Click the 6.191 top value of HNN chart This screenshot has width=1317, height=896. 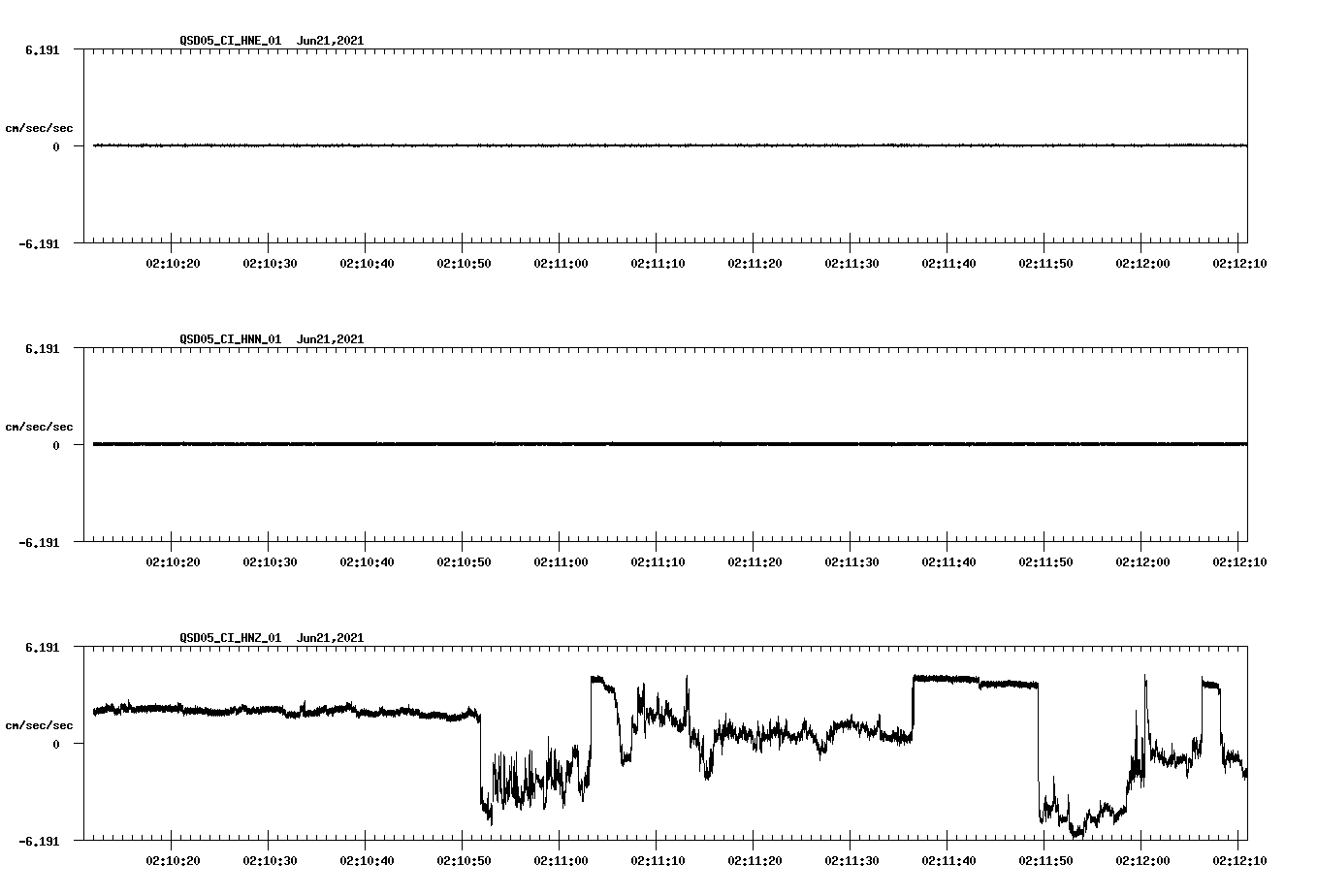(43, 348)
